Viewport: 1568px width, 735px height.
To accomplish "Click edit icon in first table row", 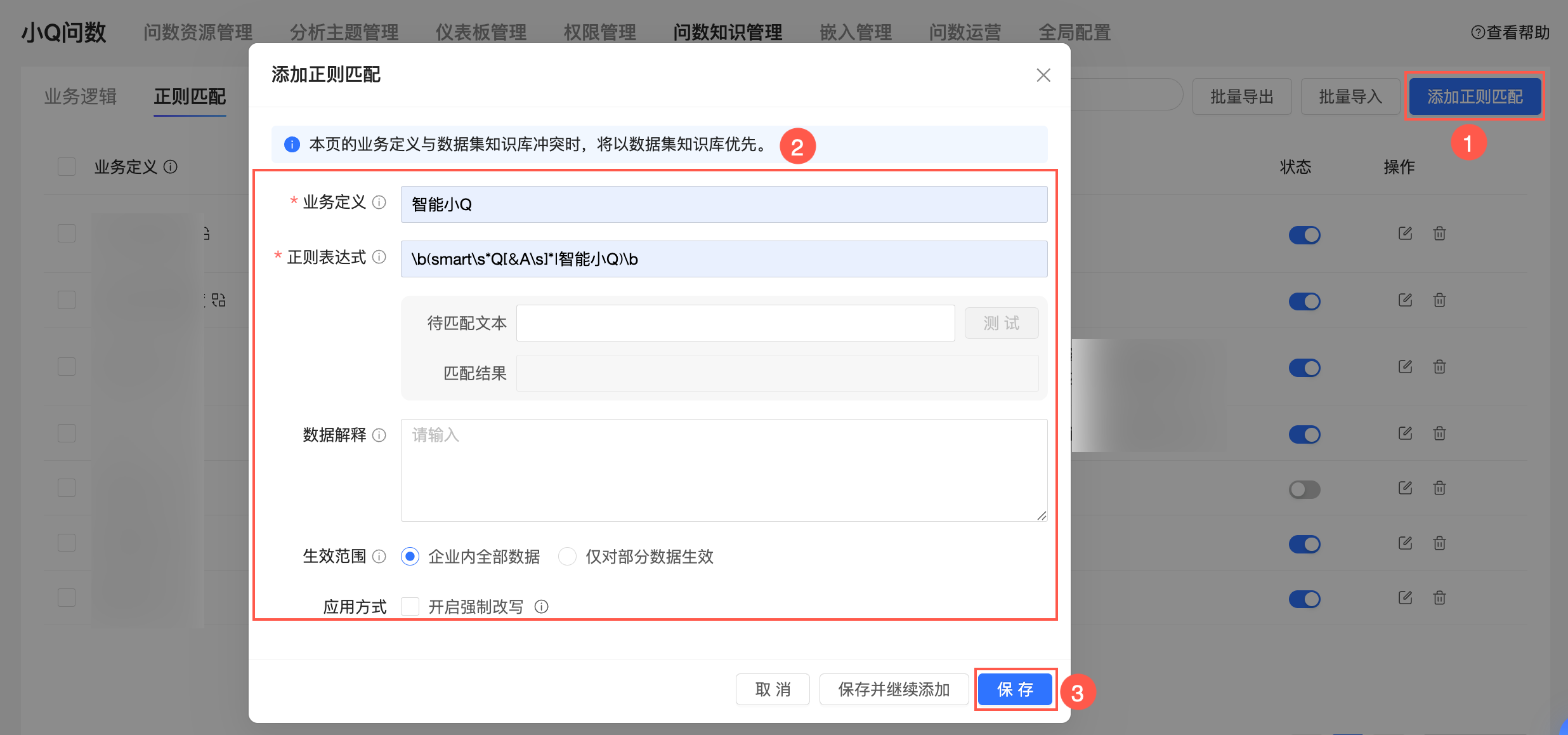I will (x=1405, y=234).
